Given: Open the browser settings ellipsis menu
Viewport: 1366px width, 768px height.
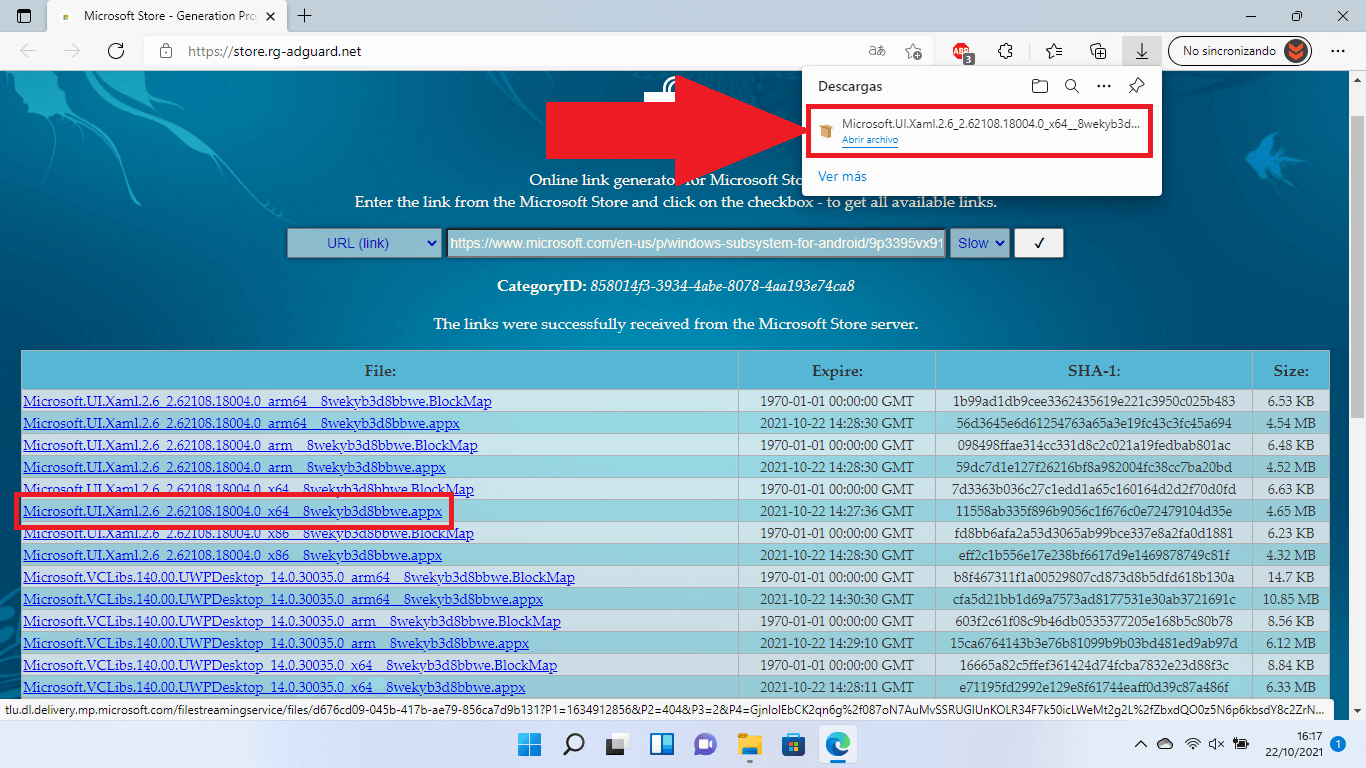Looking at the screenshot, I should 1338,51.
